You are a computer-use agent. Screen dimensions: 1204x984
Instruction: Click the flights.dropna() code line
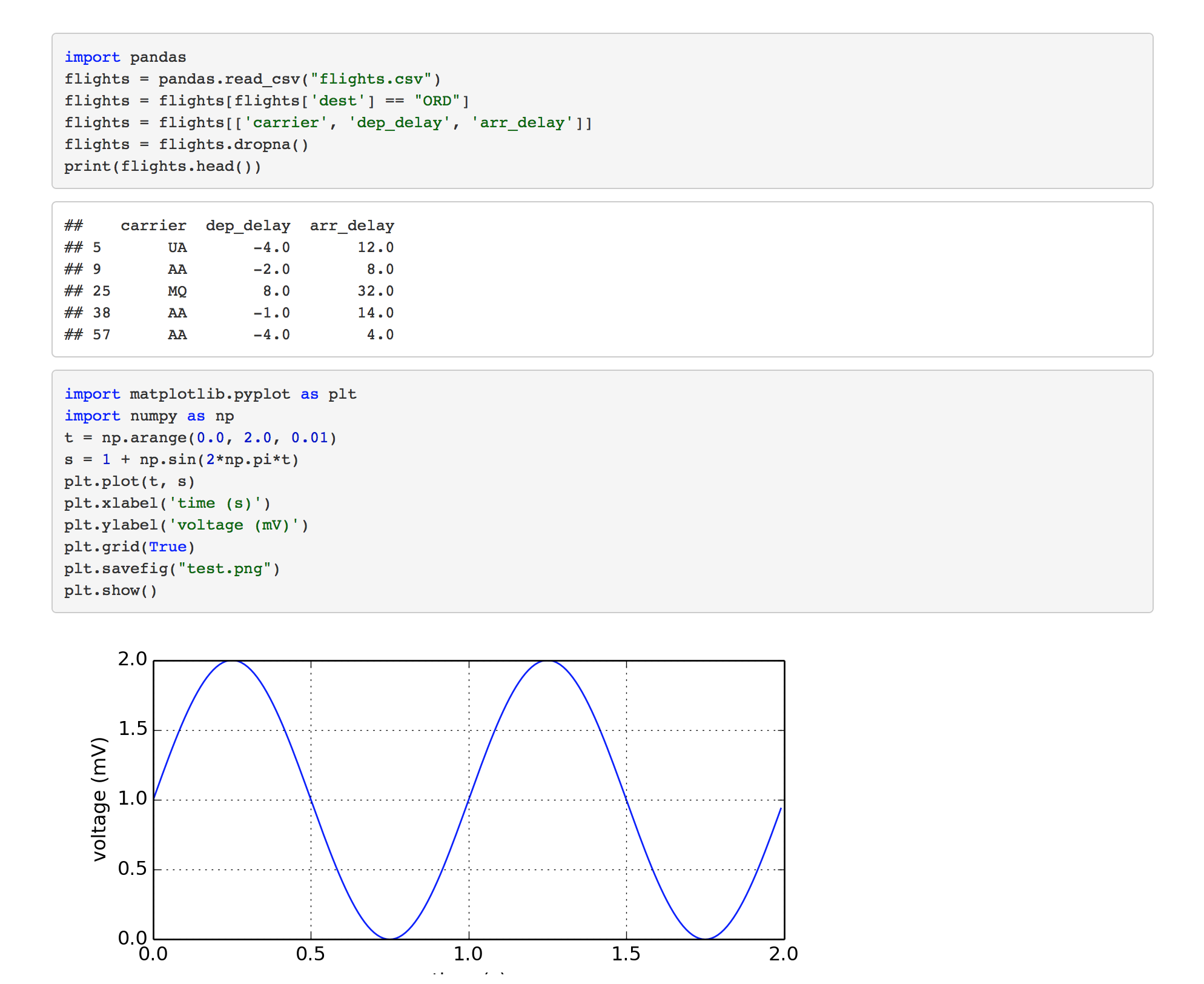click(x=187, y=144)
